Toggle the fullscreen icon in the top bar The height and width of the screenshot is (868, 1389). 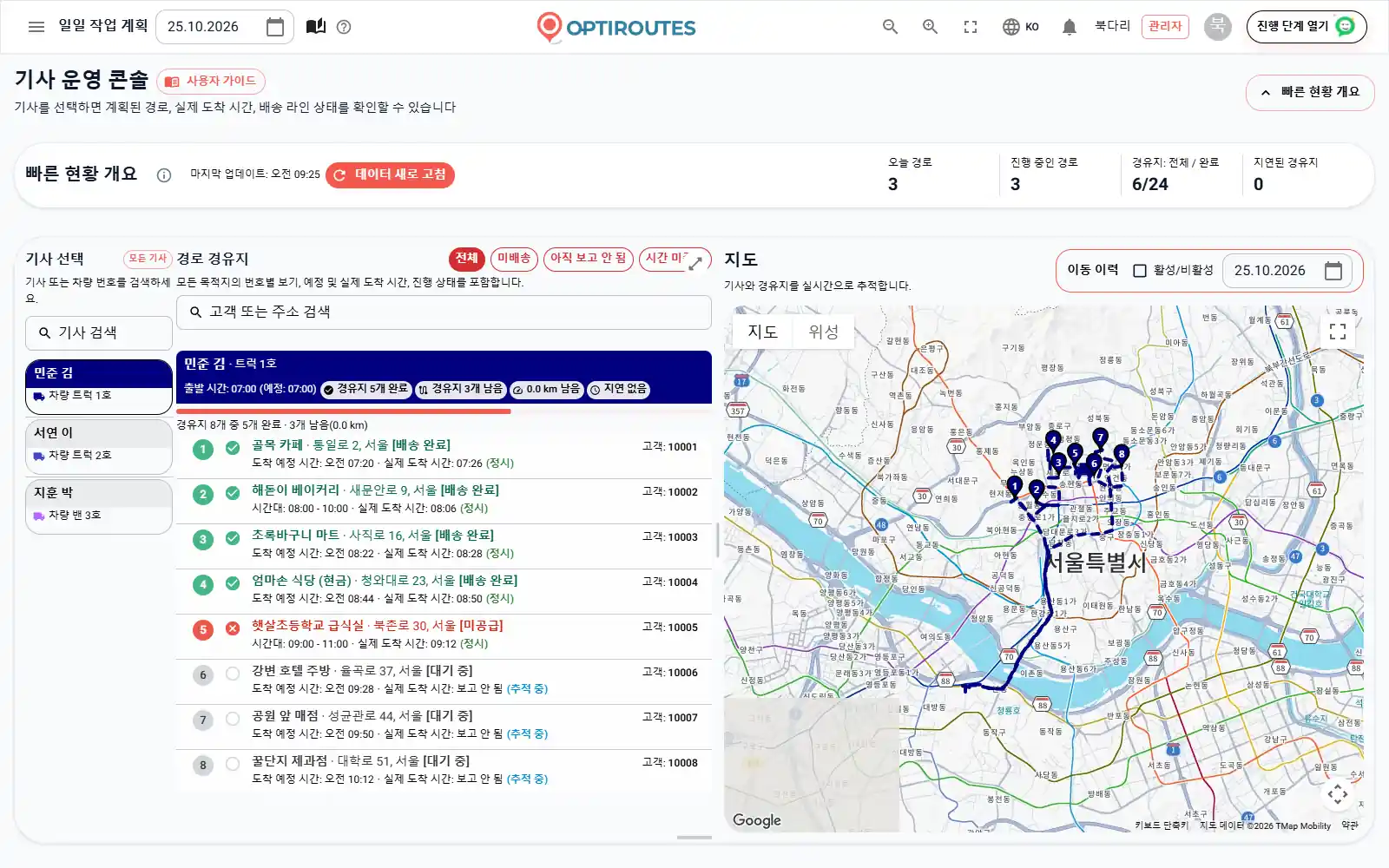(x=971, y=27)
